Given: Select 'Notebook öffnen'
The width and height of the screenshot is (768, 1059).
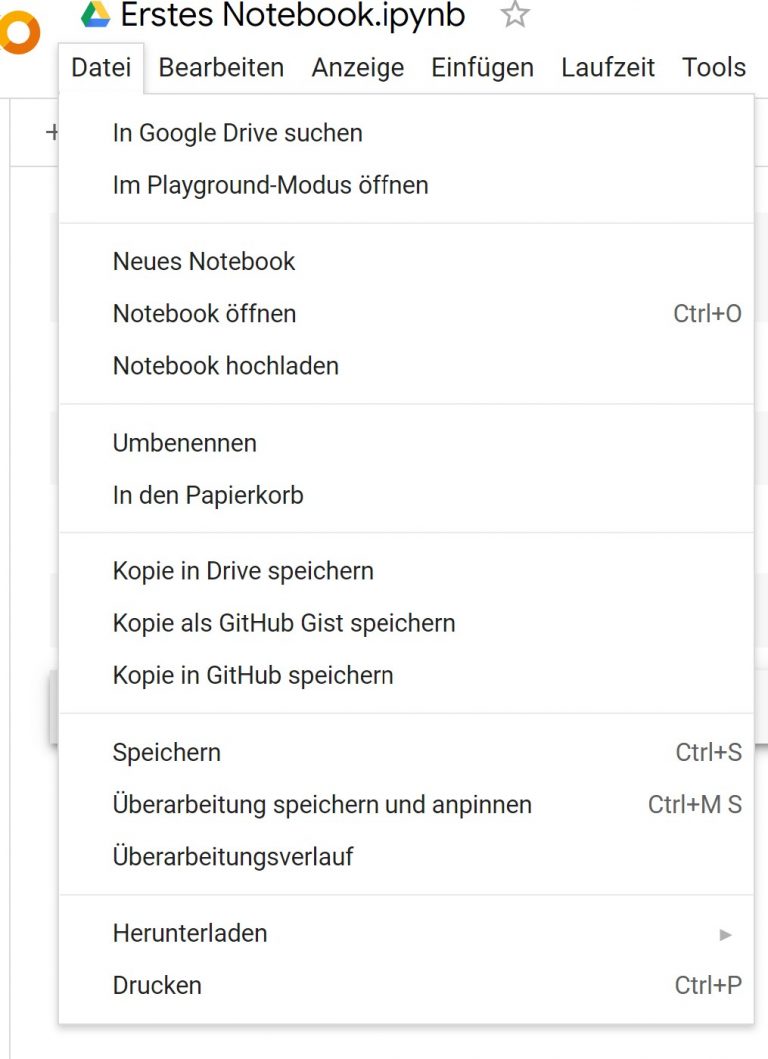Looking at the screenshot, I should point(204,313).
